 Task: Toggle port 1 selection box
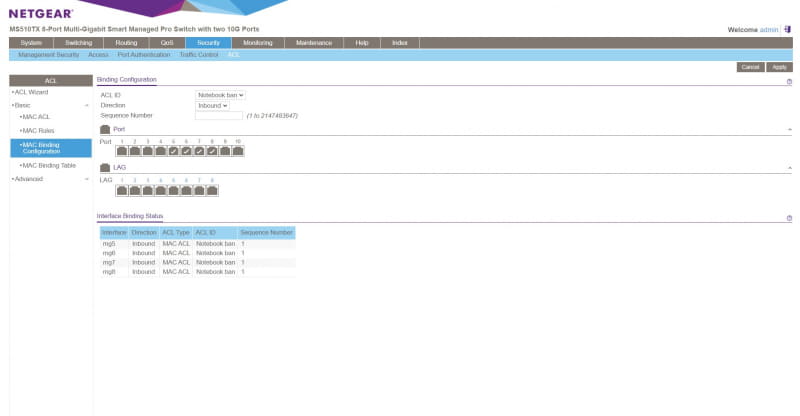tap(122, 151)
